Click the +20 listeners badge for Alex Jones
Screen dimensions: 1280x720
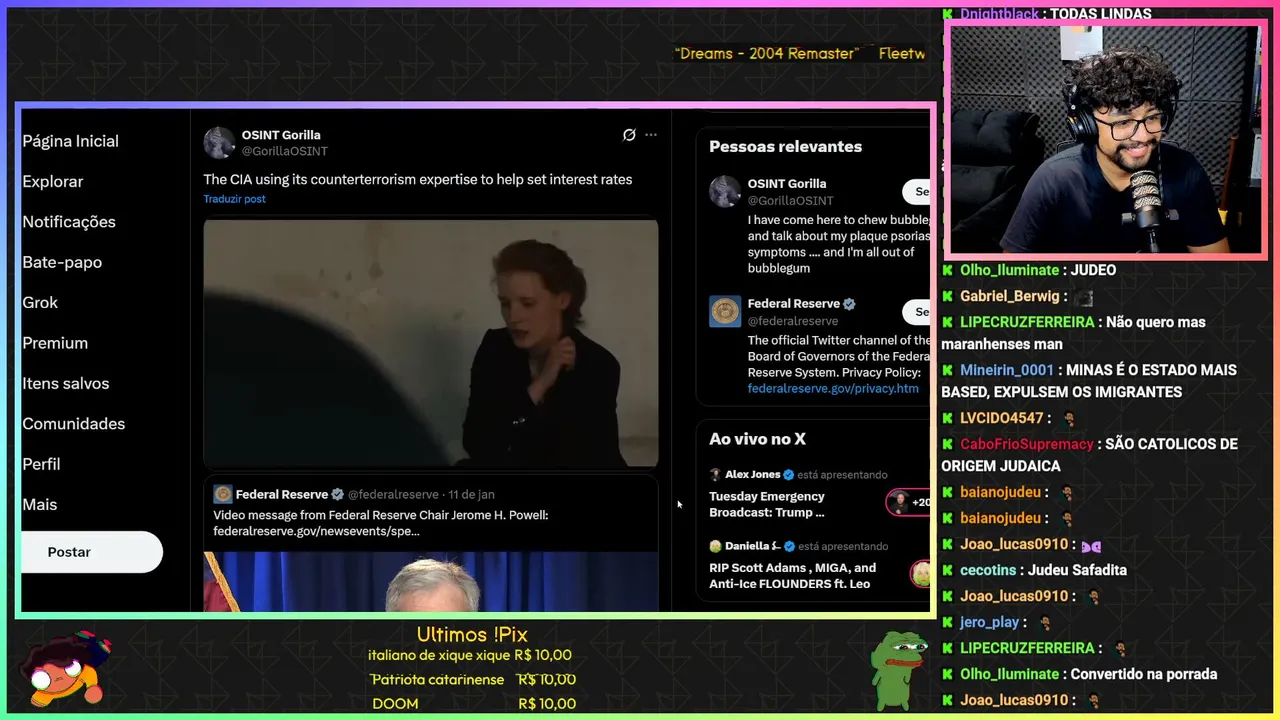(x=908, y=502)
